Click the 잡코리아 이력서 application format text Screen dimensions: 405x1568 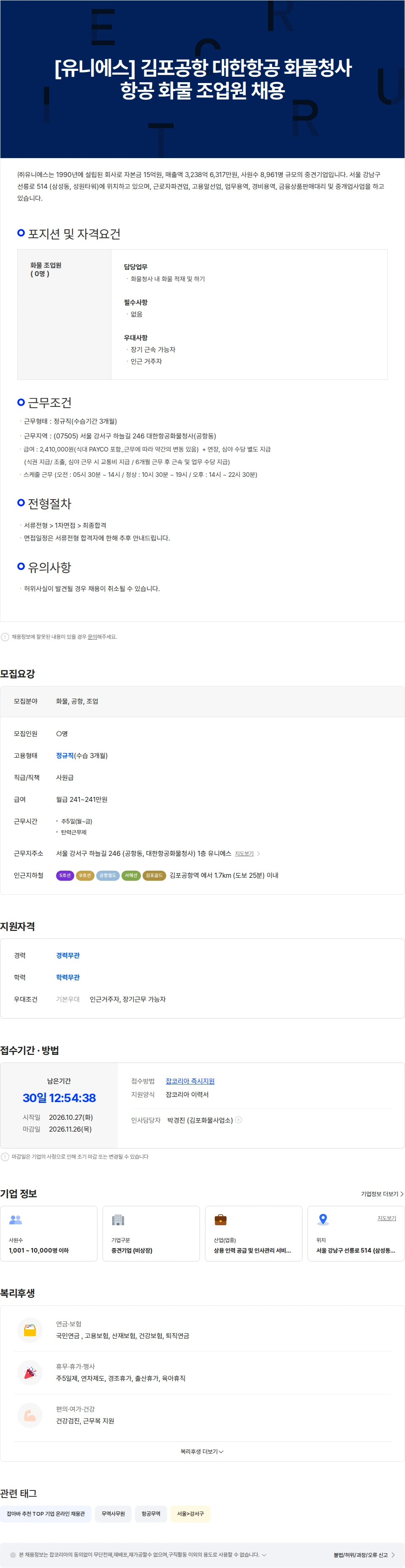tap(187, 1095)
